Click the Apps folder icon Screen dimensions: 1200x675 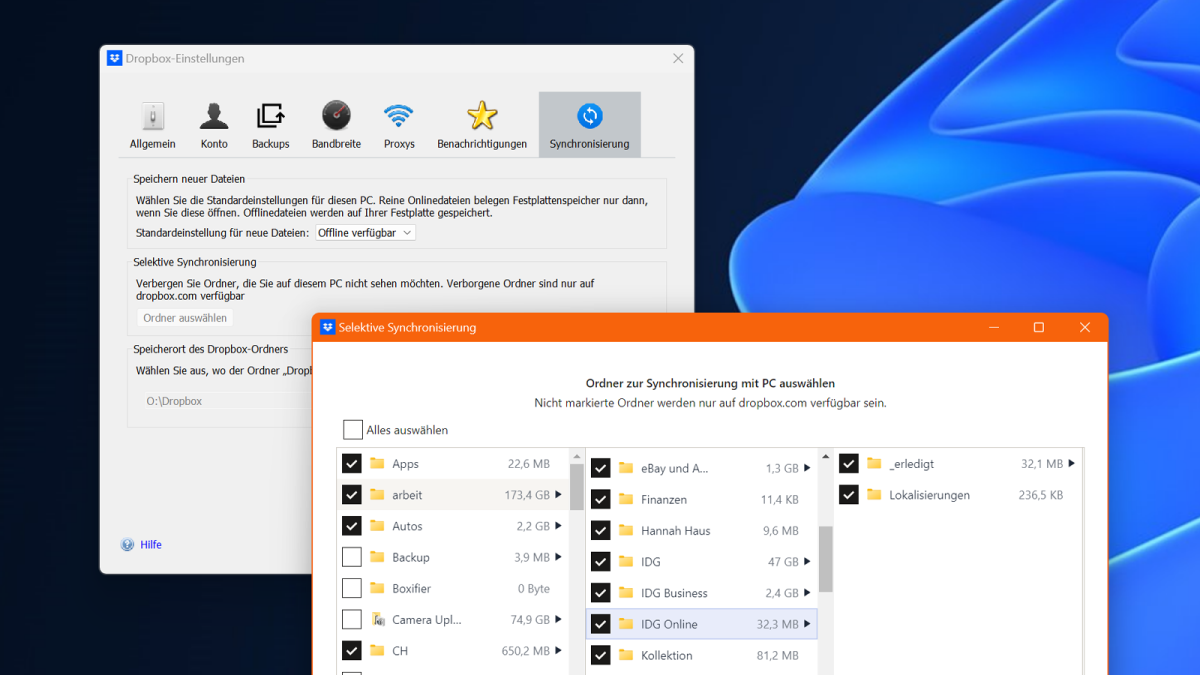377,463
